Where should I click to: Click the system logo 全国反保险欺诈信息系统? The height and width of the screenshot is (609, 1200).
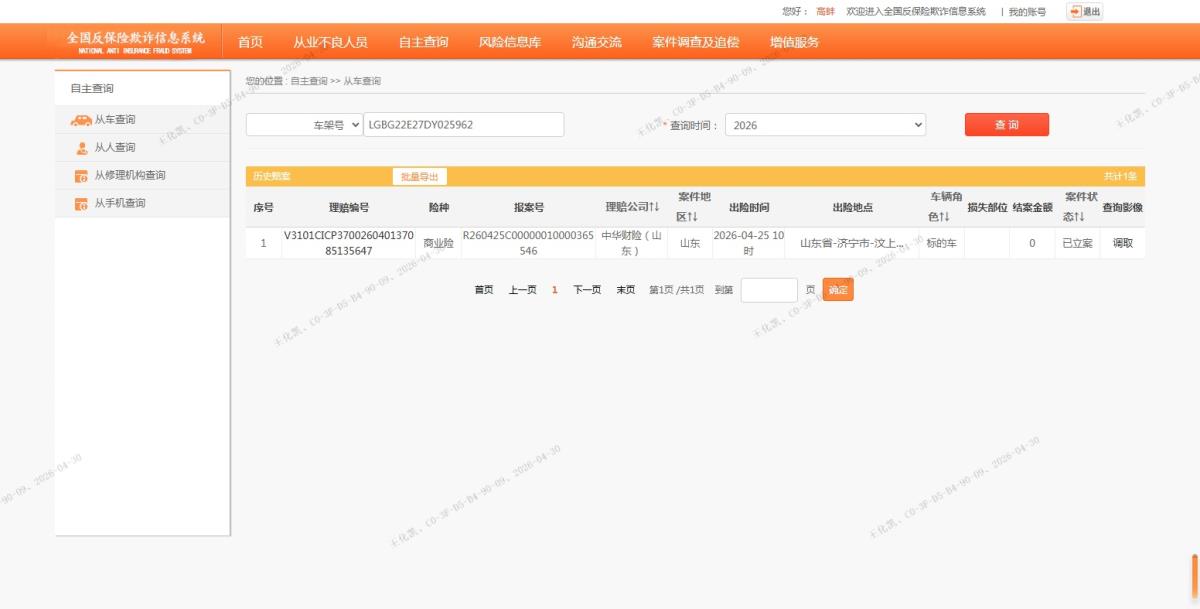point(135,42)
